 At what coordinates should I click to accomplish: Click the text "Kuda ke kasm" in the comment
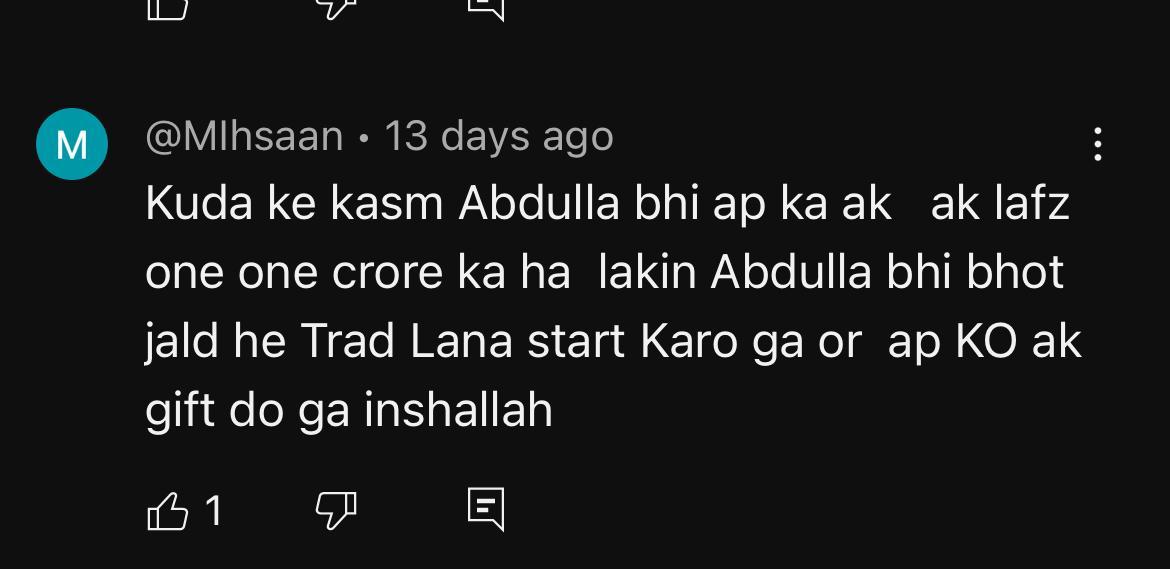coord(295,203)
